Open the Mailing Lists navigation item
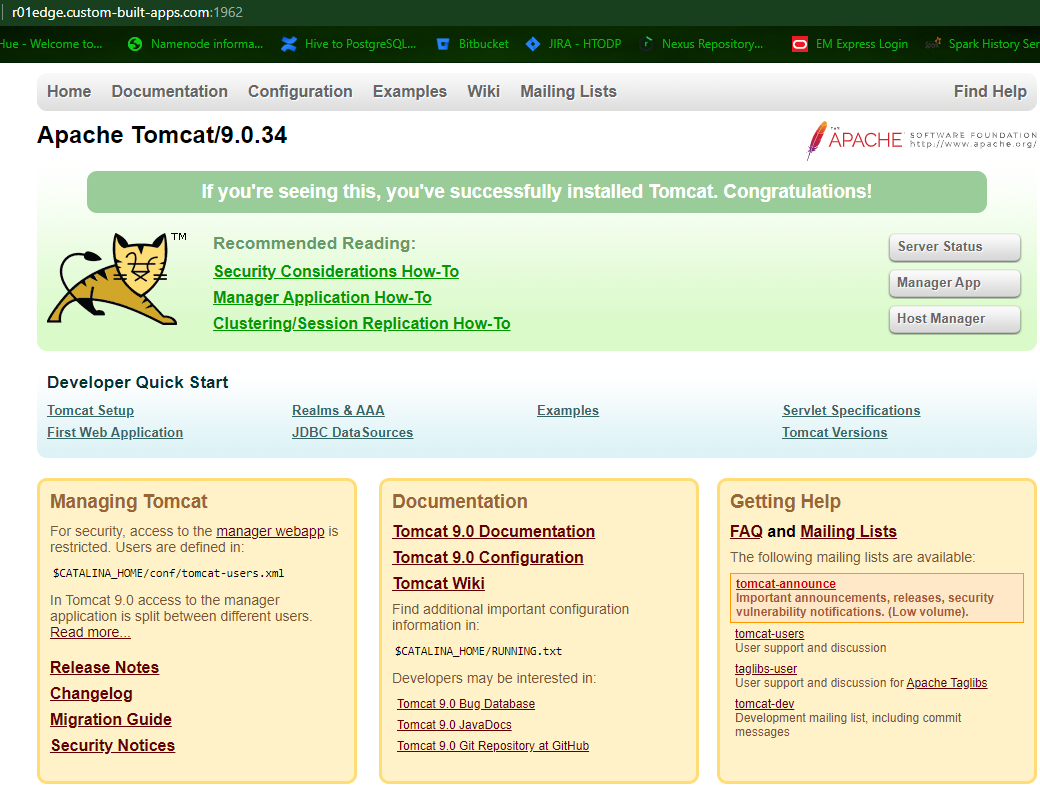The height and width of the screenshot is (787, 1040). click(568, 91)
